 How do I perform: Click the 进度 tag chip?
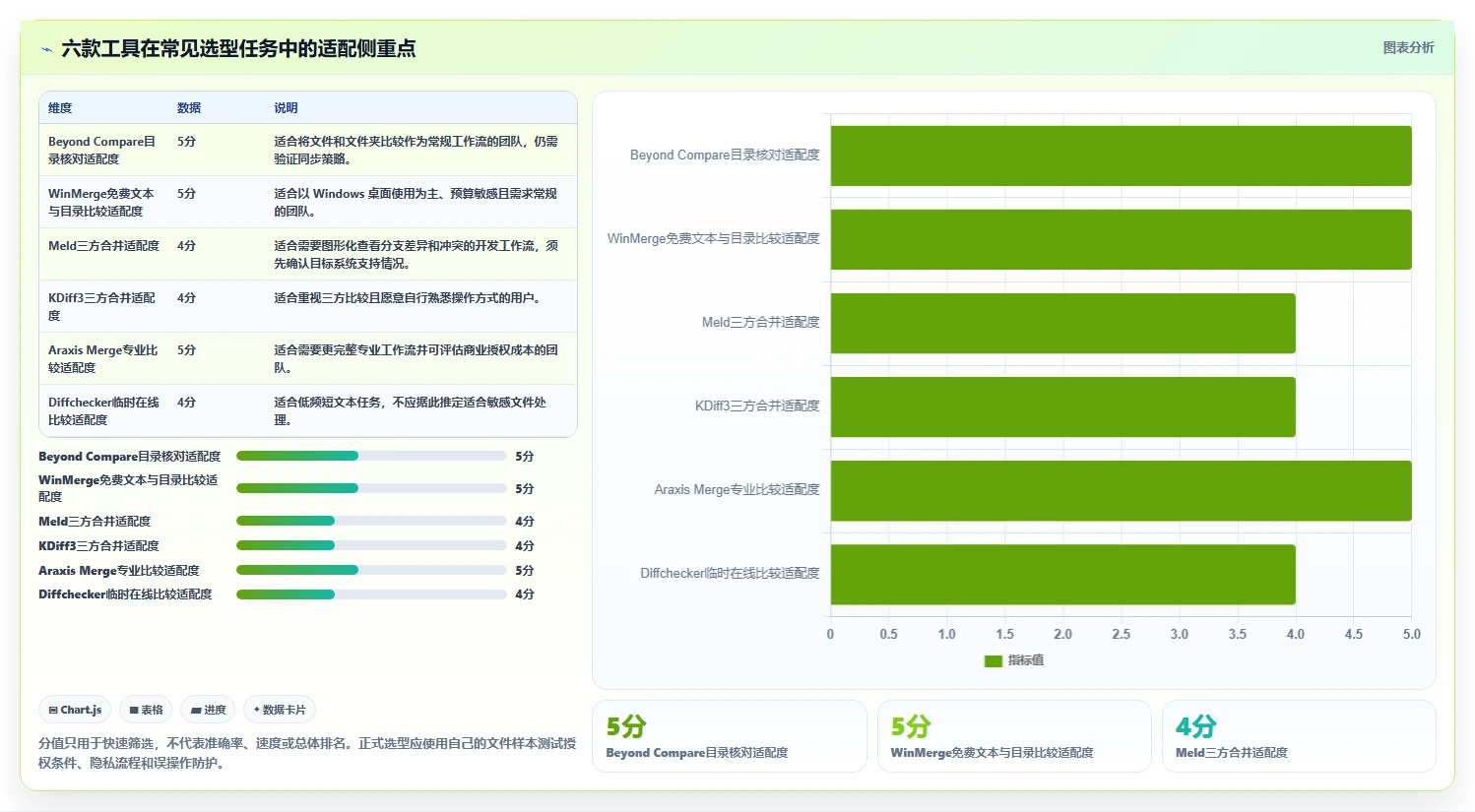209,710
